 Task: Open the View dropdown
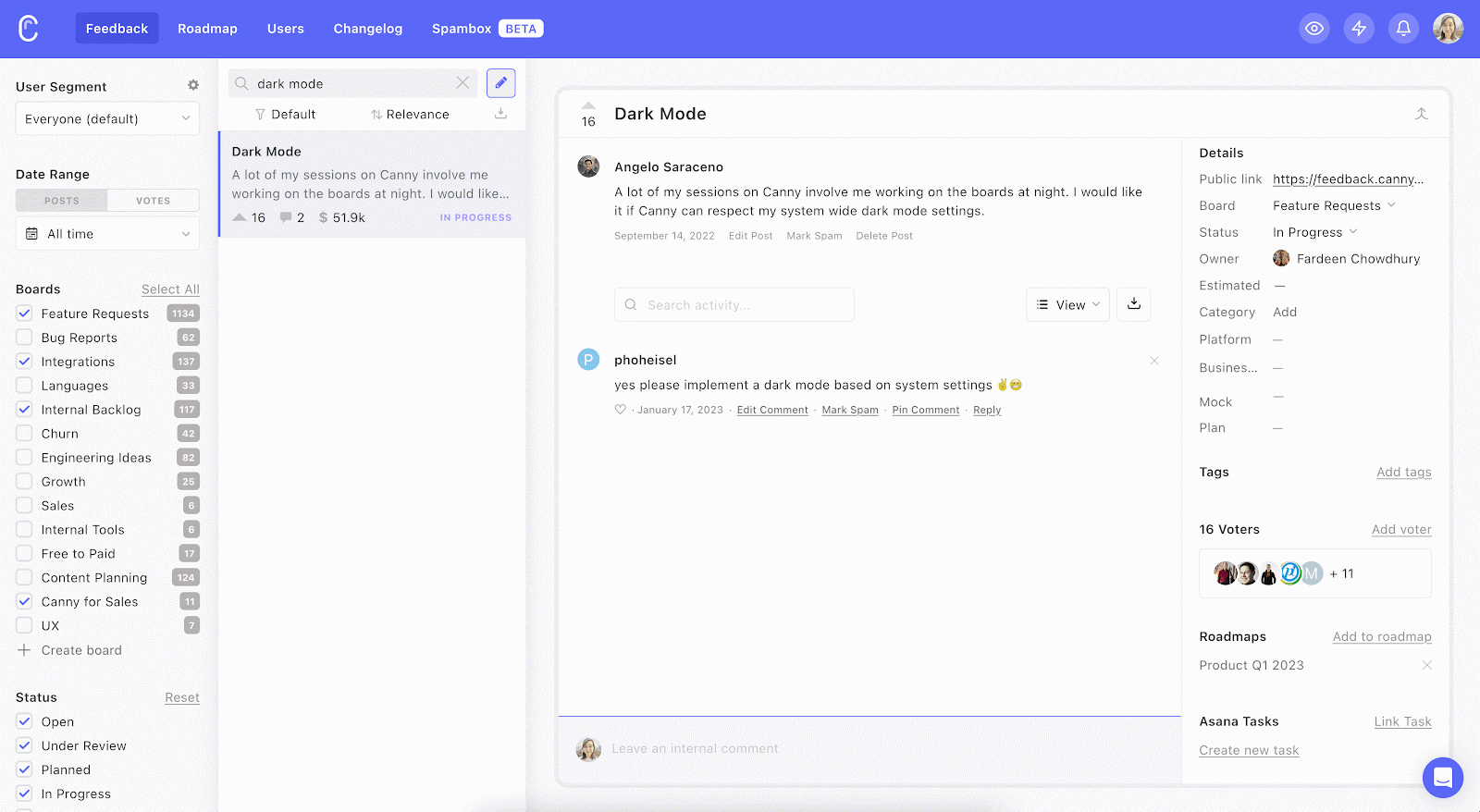pyautogui.click(x=1067, y=304)
